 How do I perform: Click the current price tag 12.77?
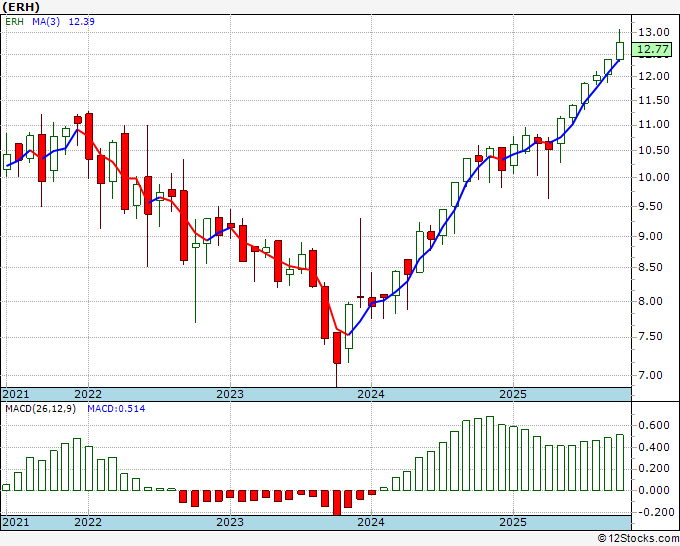[x=652, y=49]
